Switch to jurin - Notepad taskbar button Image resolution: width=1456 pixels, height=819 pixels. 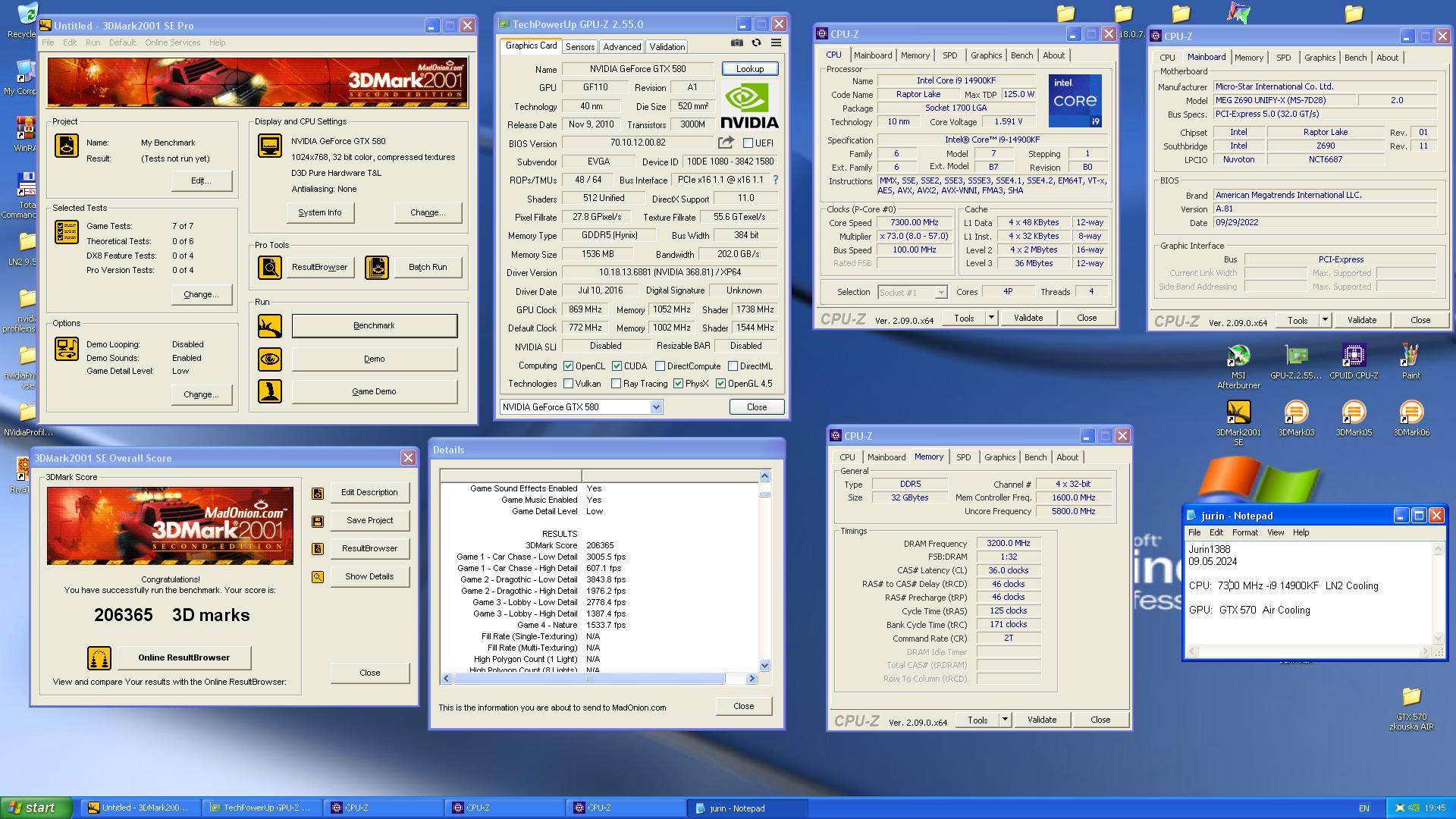pos(747,808)
